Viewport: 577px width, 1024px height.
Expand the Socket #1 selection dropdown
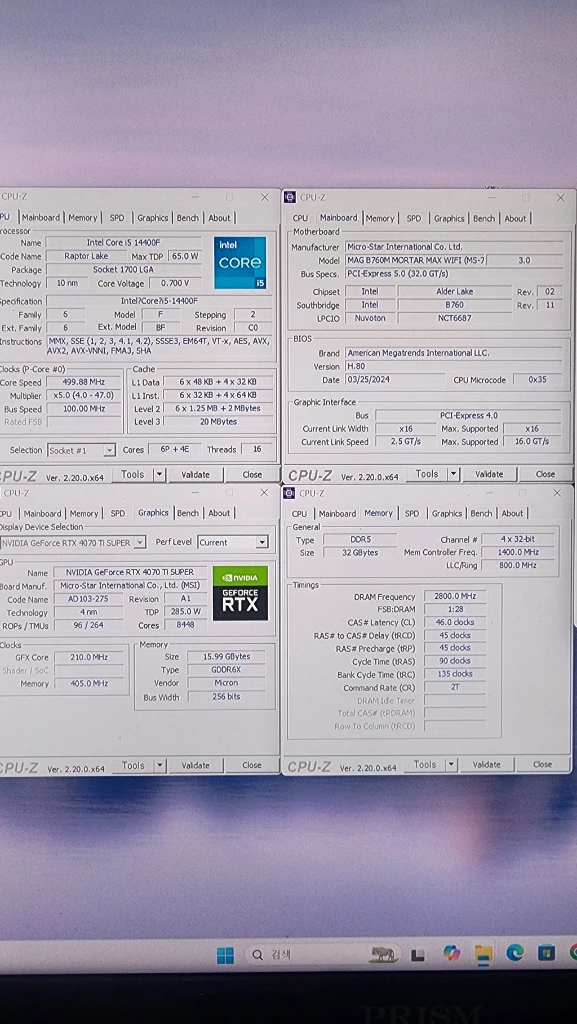109,450
